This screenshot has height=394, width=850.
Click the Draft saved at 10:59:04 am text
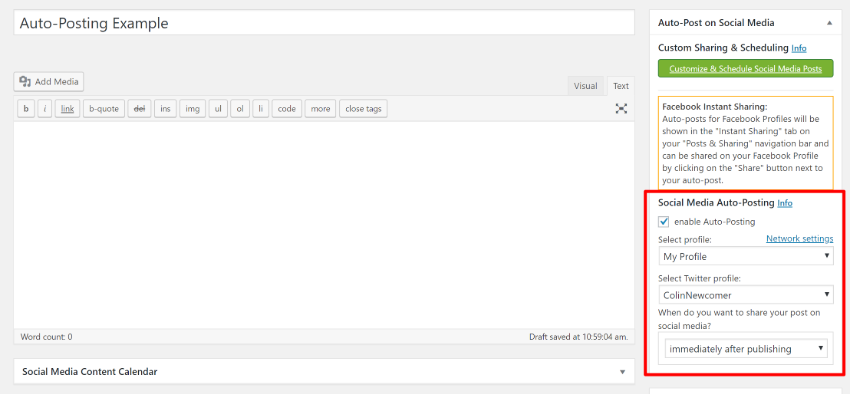[x=578, y=337]
